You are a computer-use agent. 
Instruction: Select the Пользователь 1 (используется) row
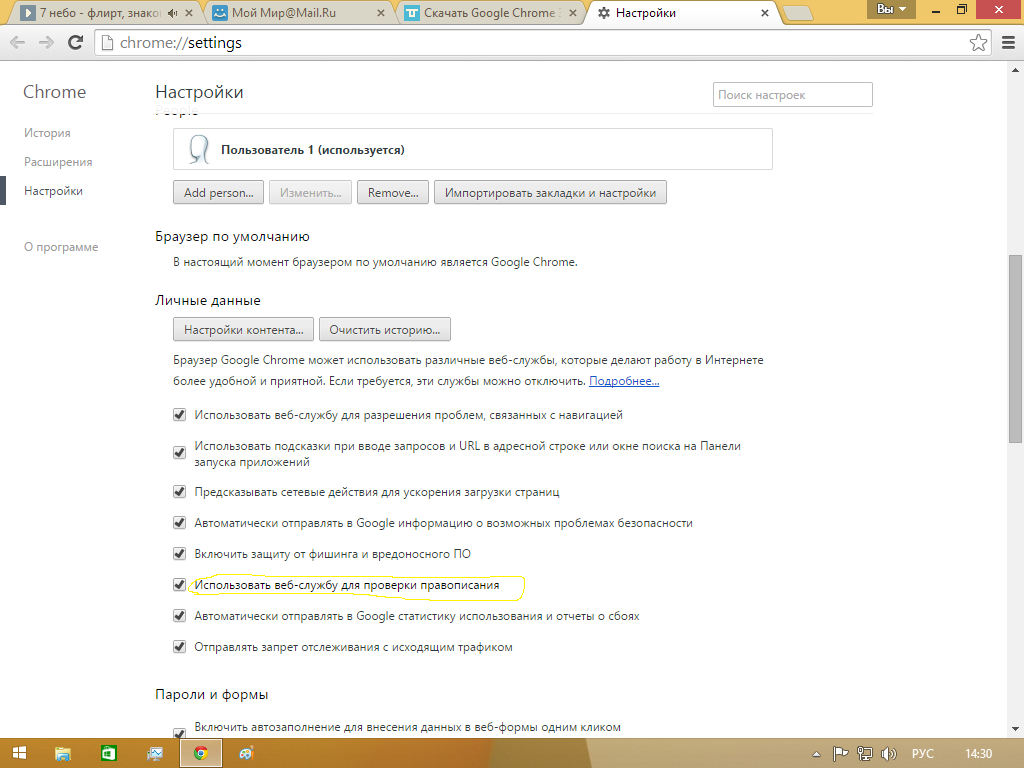(x=473, y=150)
